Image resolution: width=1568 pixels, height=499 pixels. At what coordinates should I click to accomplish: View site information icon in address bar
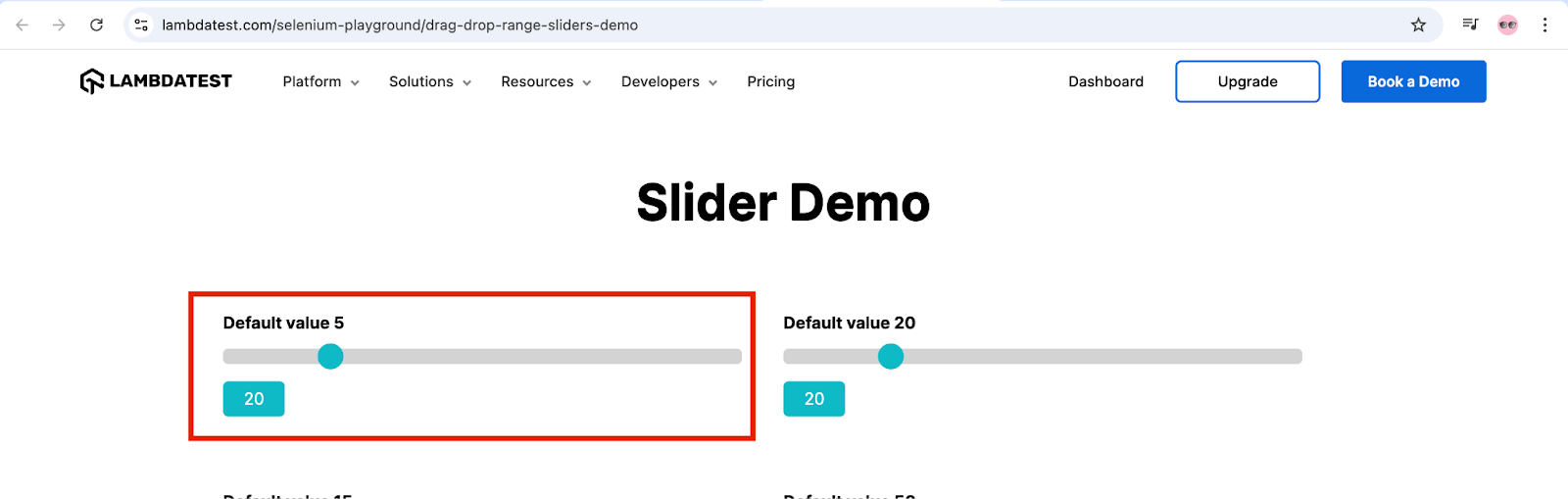coord(141,25)
